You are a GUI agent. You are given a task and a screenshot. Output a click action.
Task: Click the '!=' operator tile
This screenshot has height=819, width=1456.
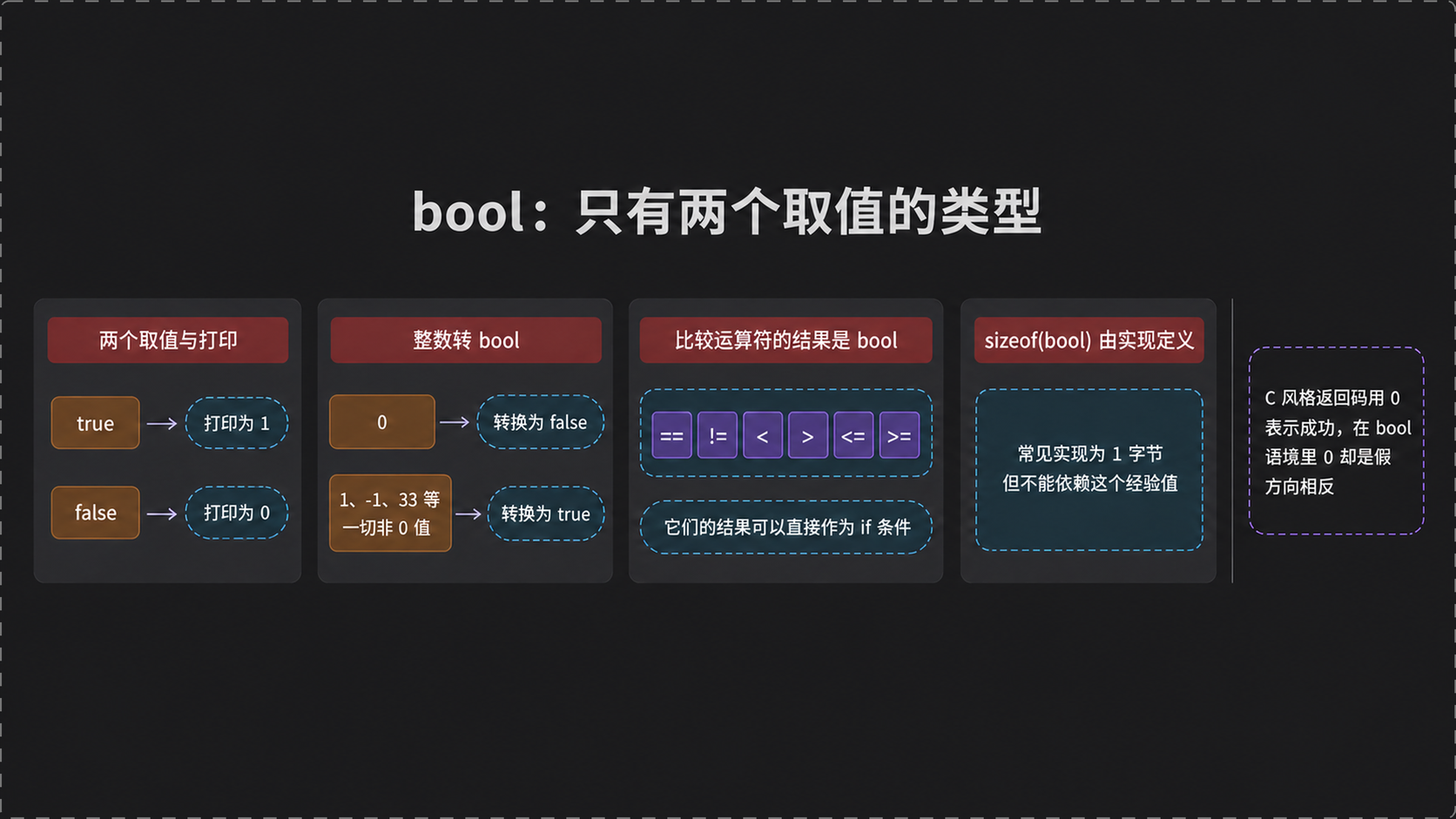718,435
